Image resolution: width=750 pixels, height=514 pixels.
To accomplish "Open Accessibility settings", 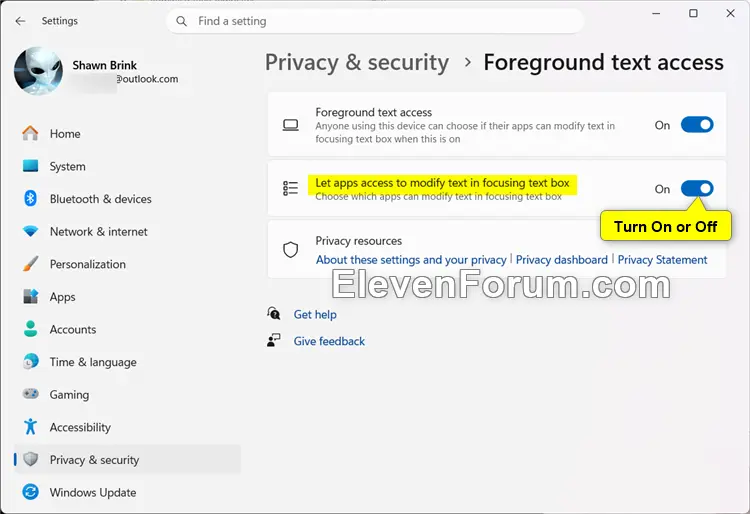I will (x=128, y=427).
